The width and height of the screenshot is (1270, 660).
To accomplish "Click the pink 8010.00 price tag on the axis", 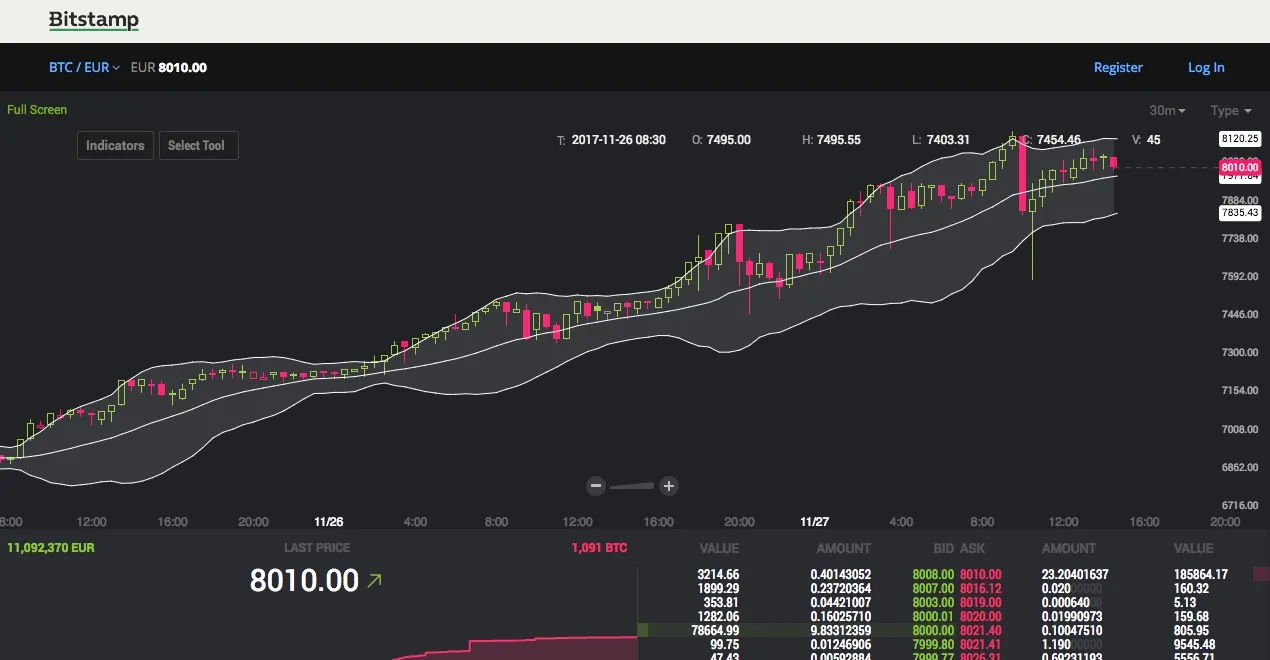I will click(x=1239, y=168).
